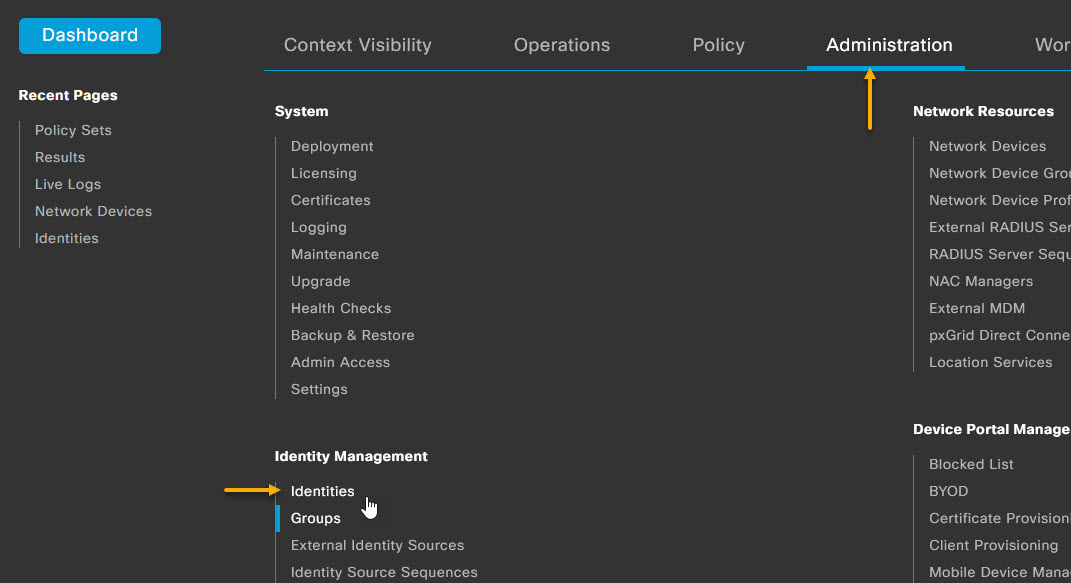Open Health Checks under System
The width and height of the screenshot is (1071, 583).
pyautogui.click(x=341, y=308)
